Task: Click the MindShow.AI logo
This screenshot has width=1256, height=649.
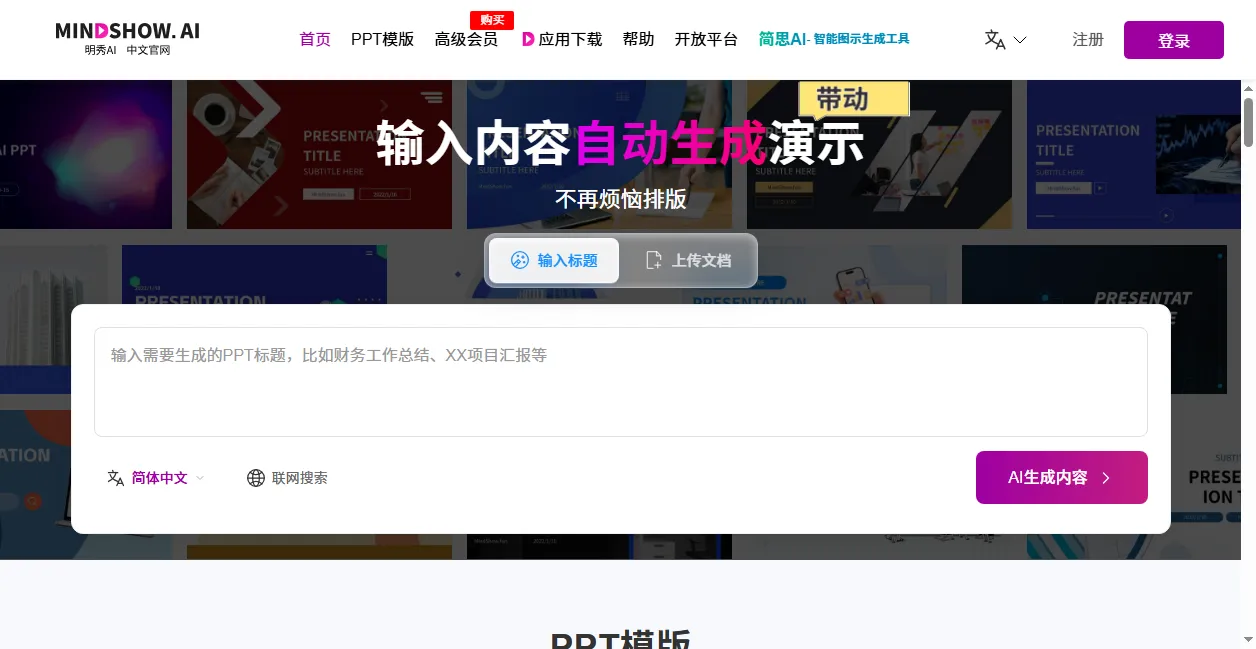Action: pyautogui.click(x=127, y=39)
